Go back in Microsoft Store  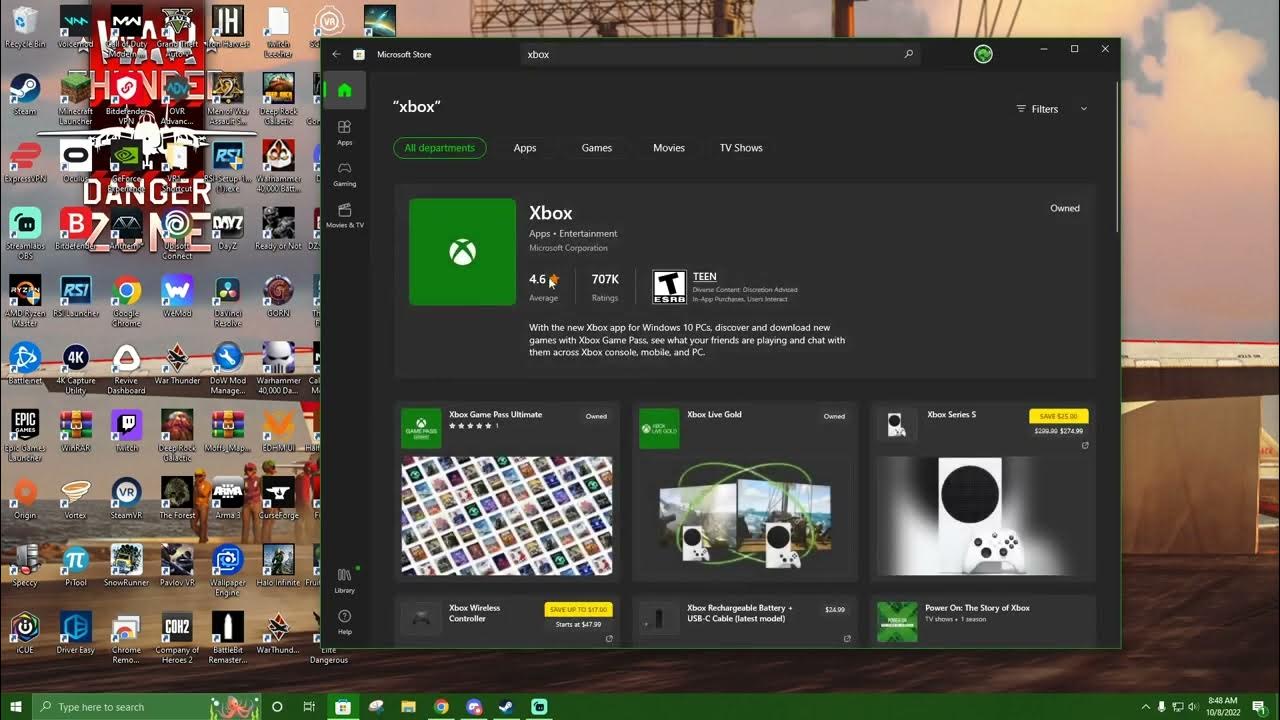coord(336,54)
